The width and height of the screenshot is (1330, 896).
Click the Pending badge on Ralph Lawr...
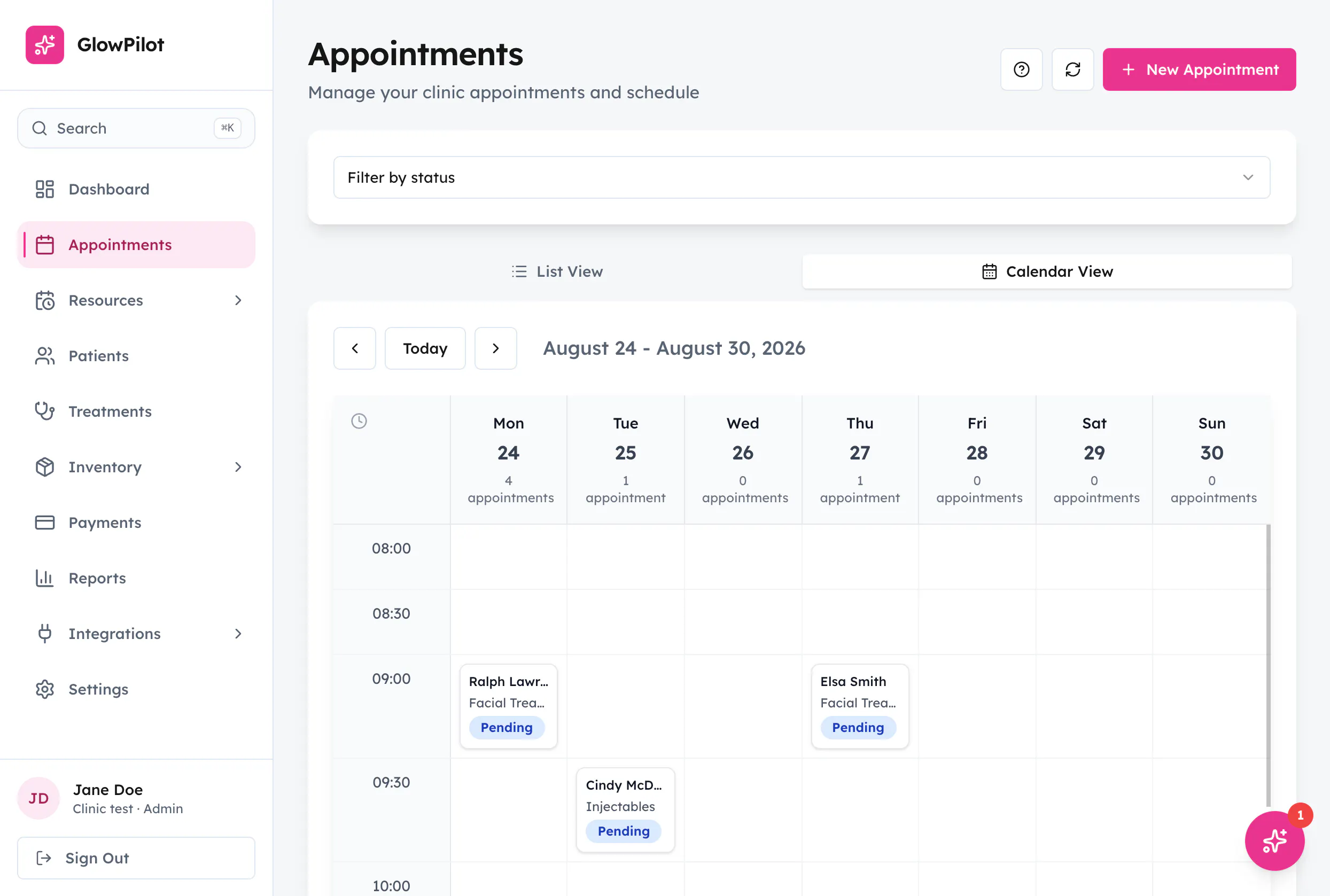pos(507,727)
